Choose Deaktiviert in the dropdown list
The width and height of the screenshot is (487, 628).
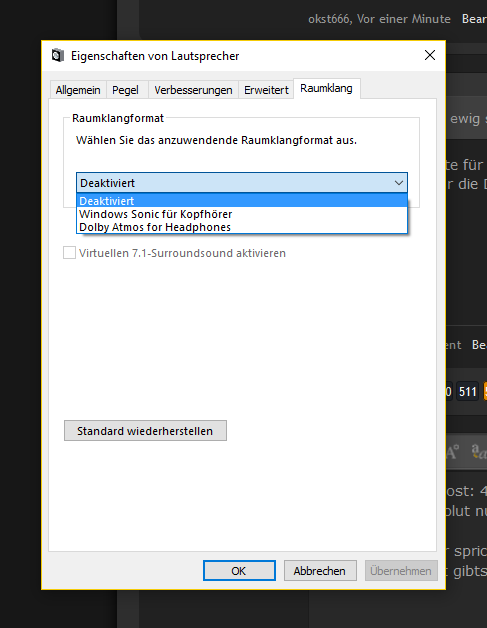[x=242, y=201]
